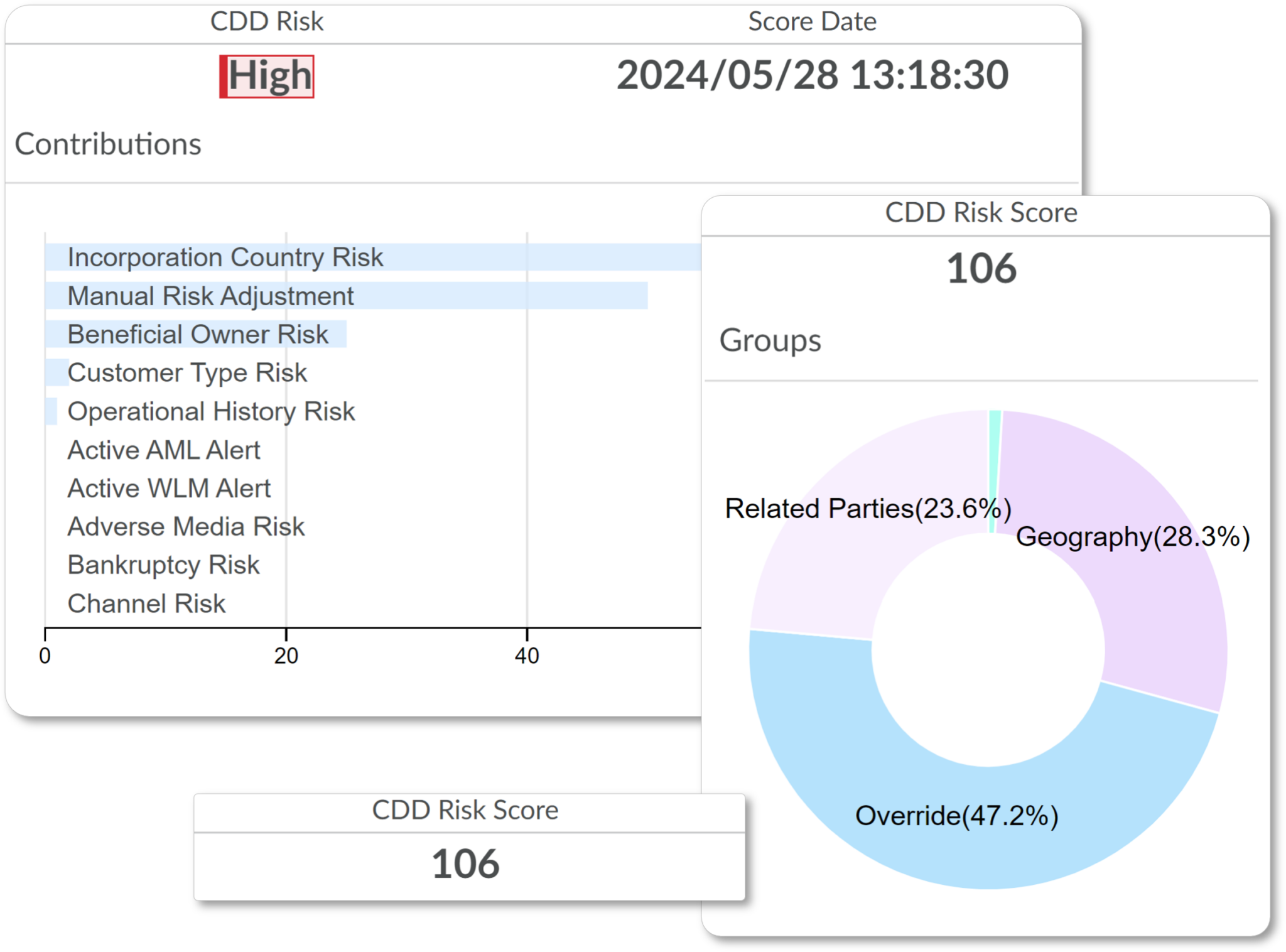
Task: Click the Score Date timestamp
Action: click(813, 75)
